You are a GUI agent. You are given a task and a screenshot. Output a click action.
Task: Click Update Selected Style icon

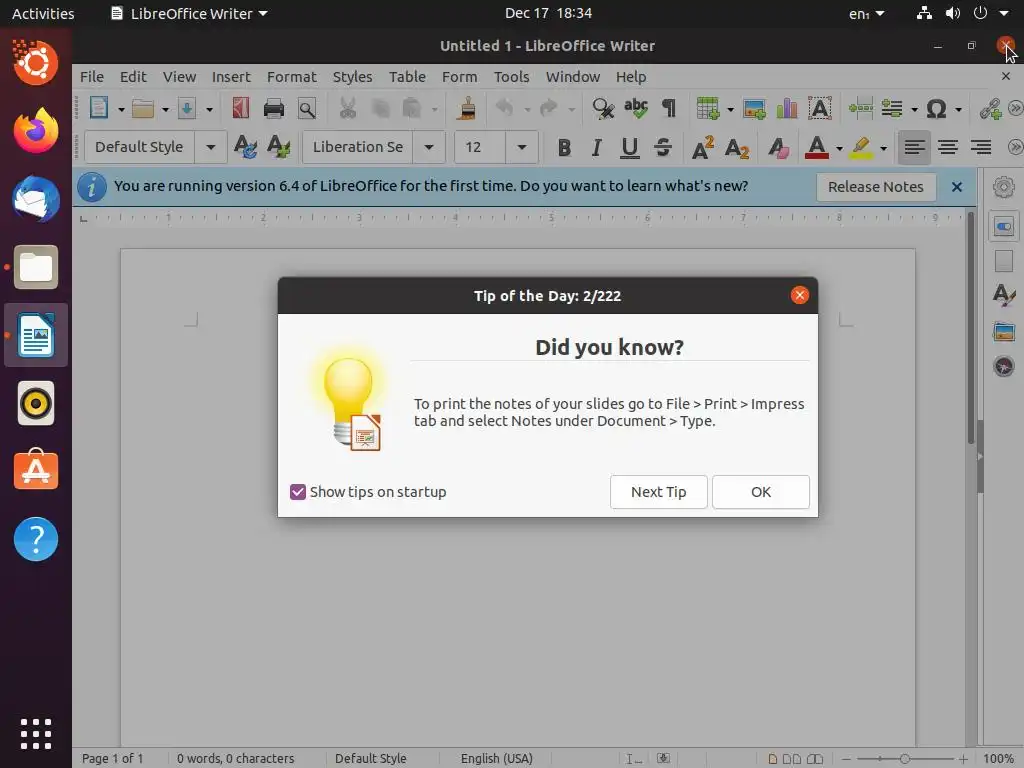point(245,147)
